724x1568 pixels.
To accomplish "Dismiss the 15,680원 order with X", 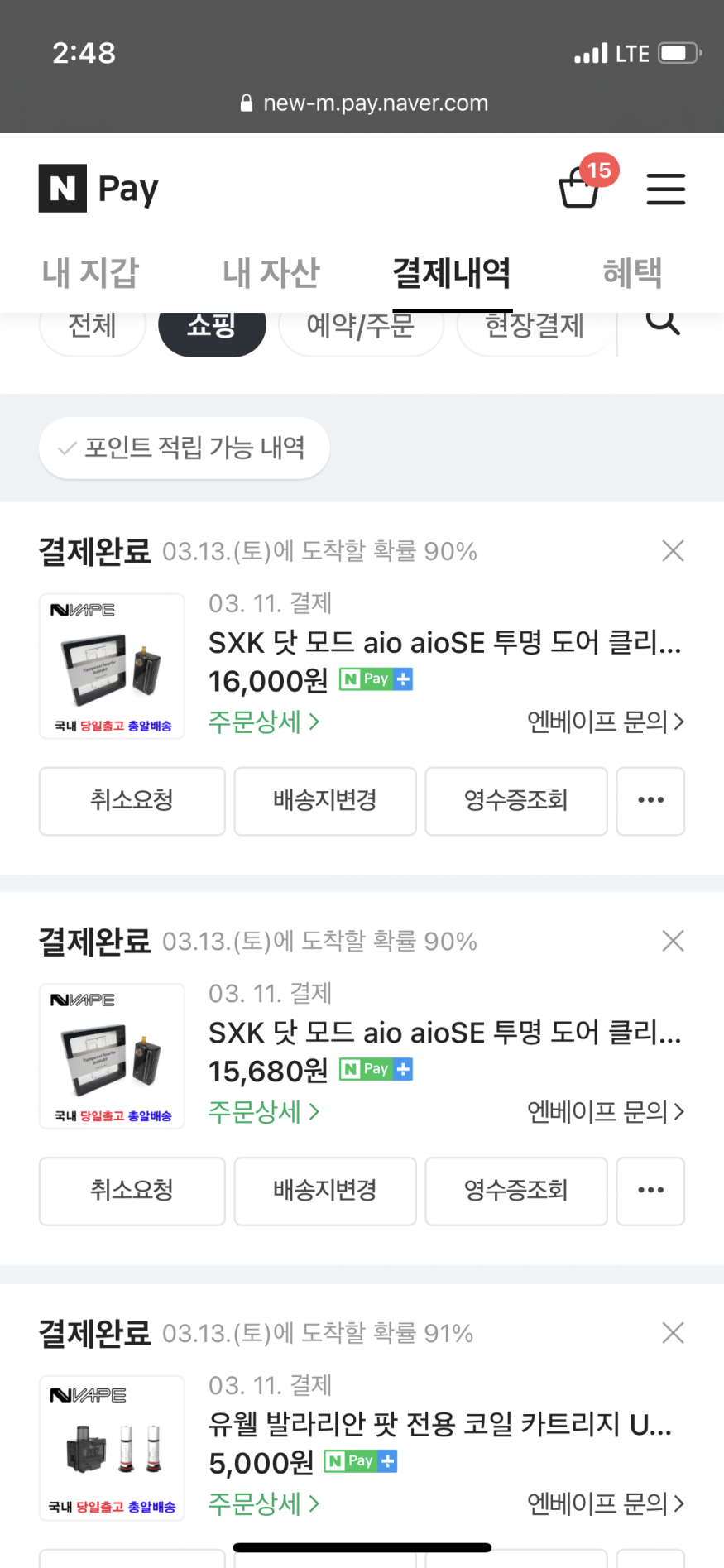I will pos(673,941).
